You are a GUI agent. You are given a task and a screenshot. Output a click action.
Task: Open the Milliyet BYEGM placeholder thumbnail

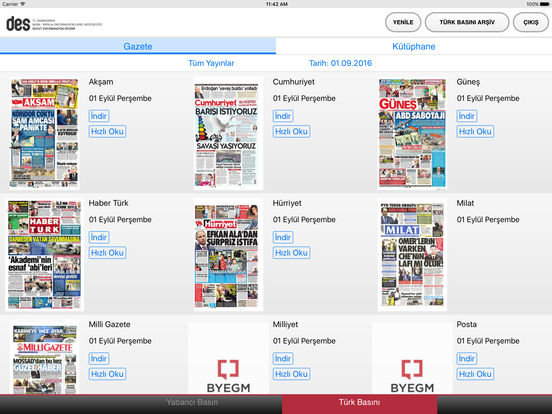click(x=228, y=358)
